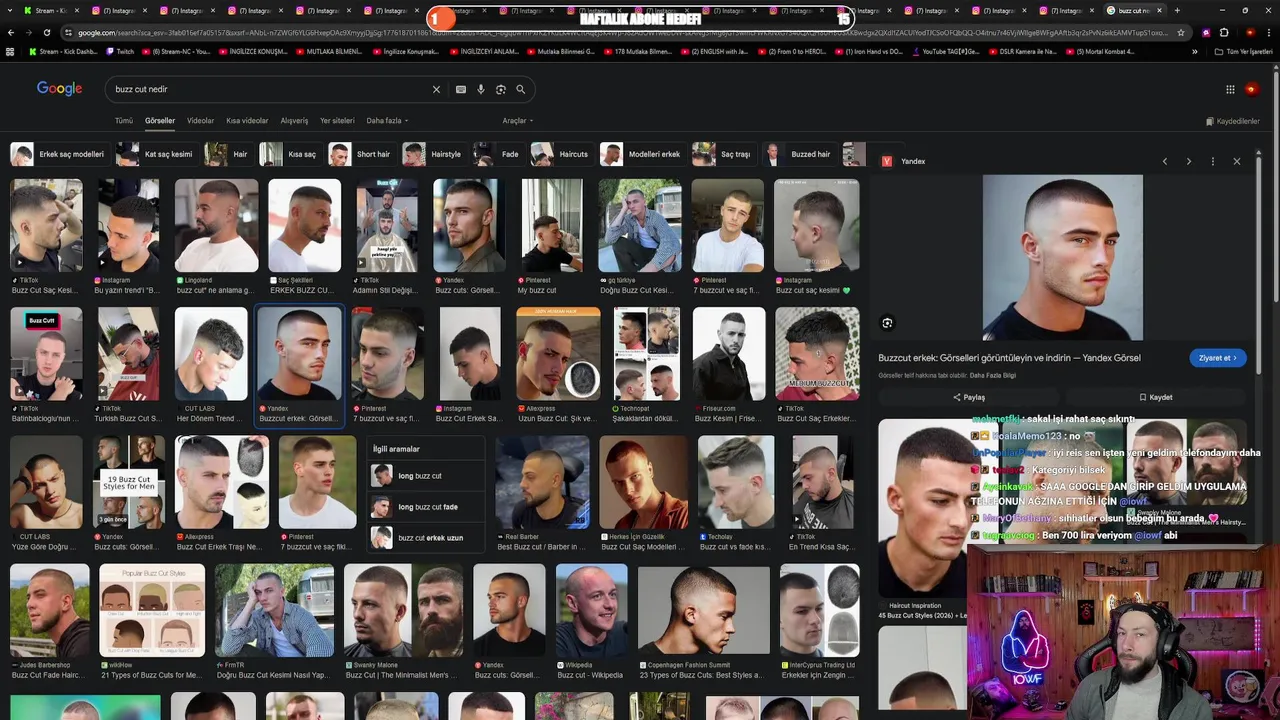The height and width of the screenshot is (720, 1280).
Task: Open Tüm Yer İşaretleri bookmarks folder
Action: click(x=1244, y=51)
